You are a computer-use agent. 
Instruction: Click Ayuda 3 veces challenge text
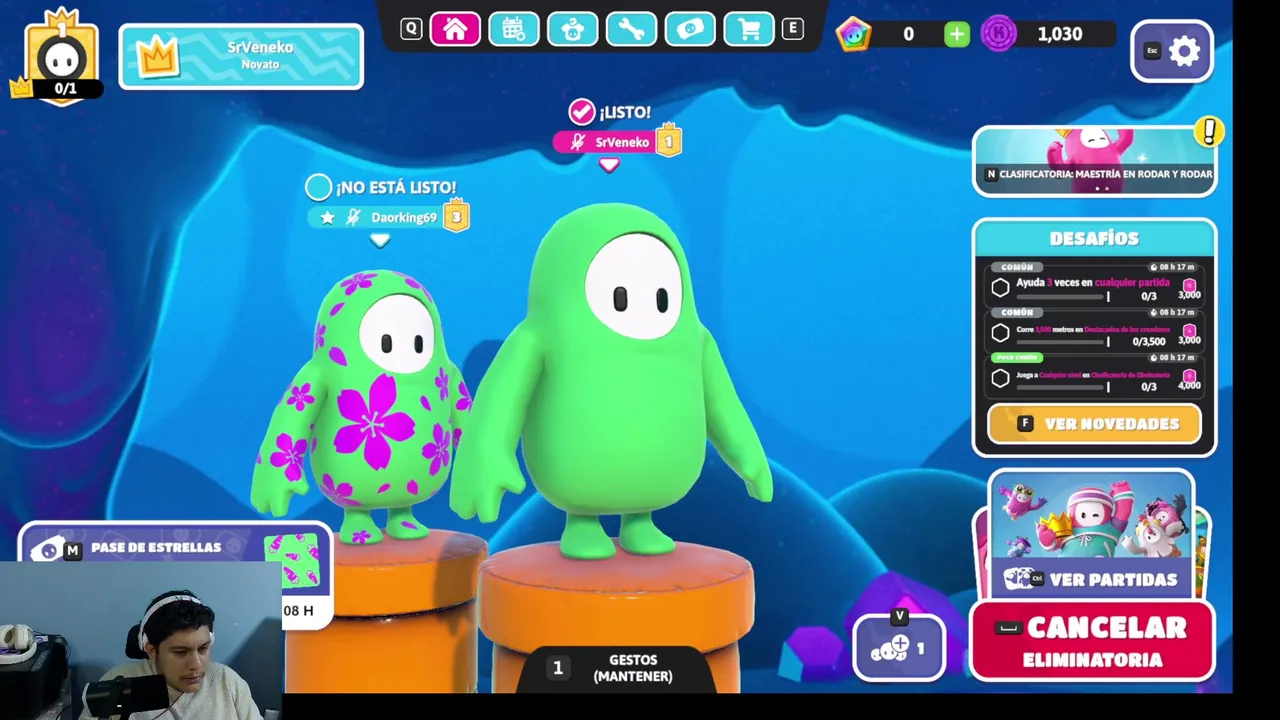(1092, 283)
